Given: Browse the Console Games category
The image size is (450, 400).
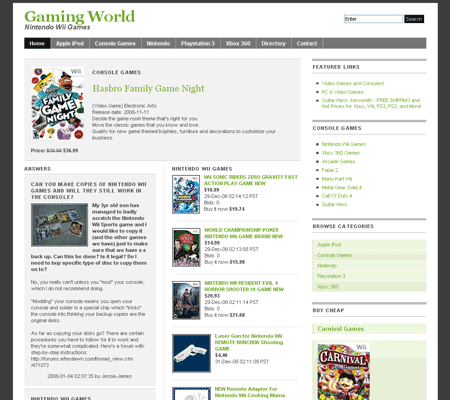Looking at the screenshot, I should pos(369,255).
